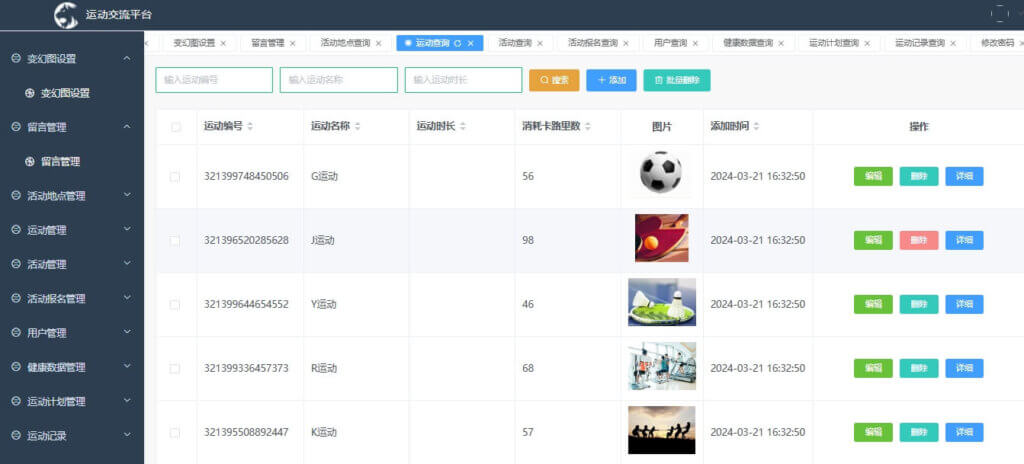The image size is (1024, 464).
Task: Click the blue 添加 add button
Action: tap(611, 80)
